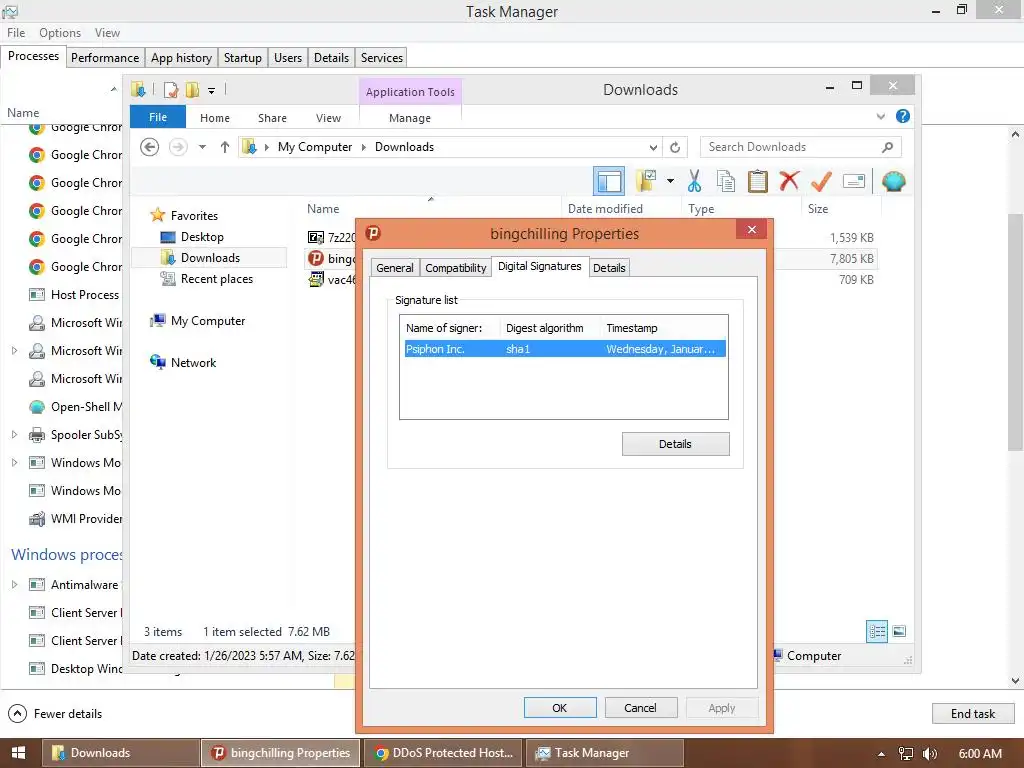The width and height of the screenshot is (1024, 768).
Task: Select Desktop under Favorites
Action: [x=202, y=237]
